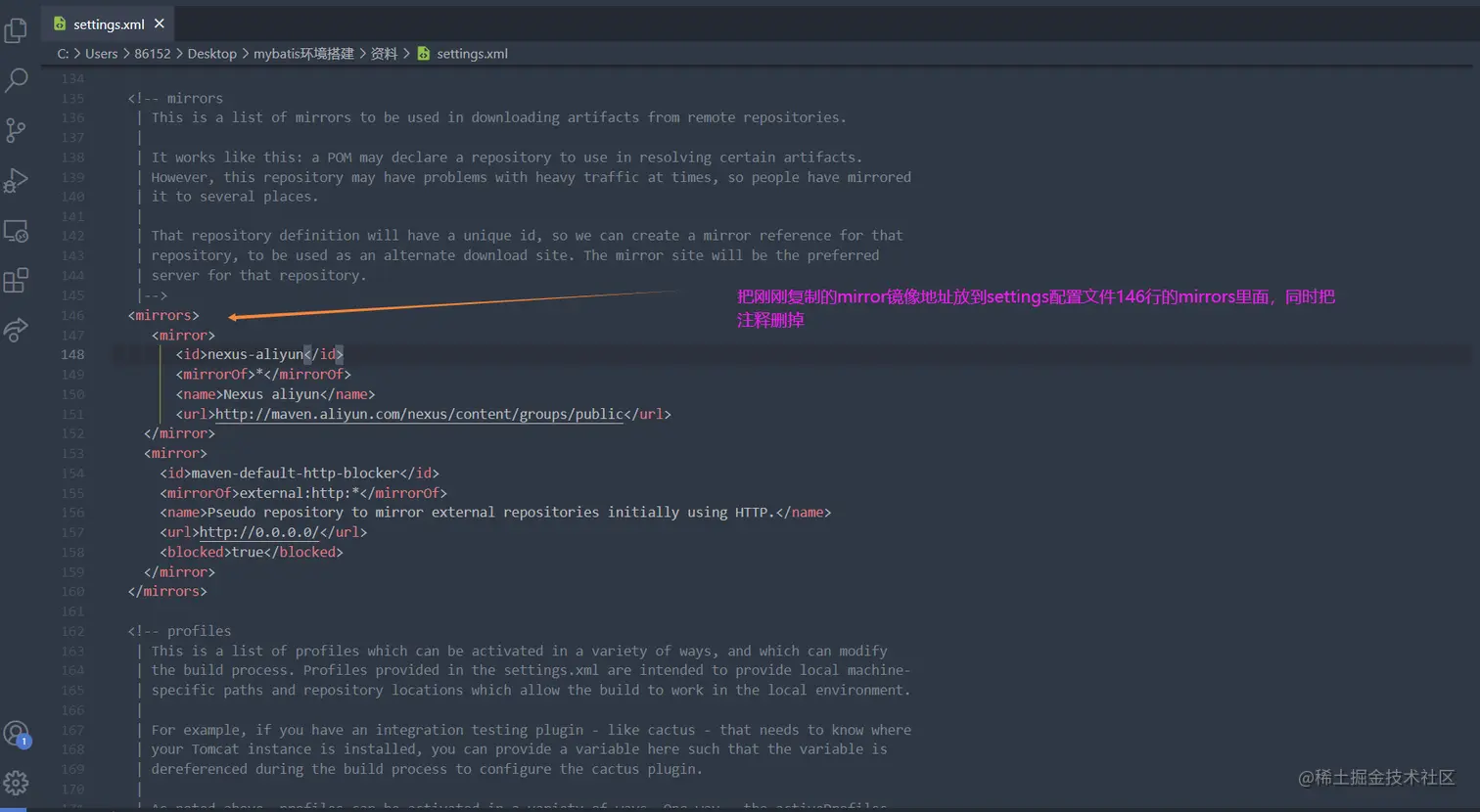Click line number 146 in the gutter

(72, 315)
